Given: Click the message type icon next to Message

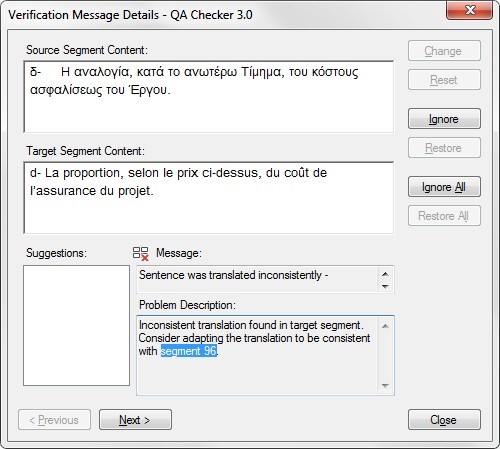Looking at the screenshot, I should point(140,253).
